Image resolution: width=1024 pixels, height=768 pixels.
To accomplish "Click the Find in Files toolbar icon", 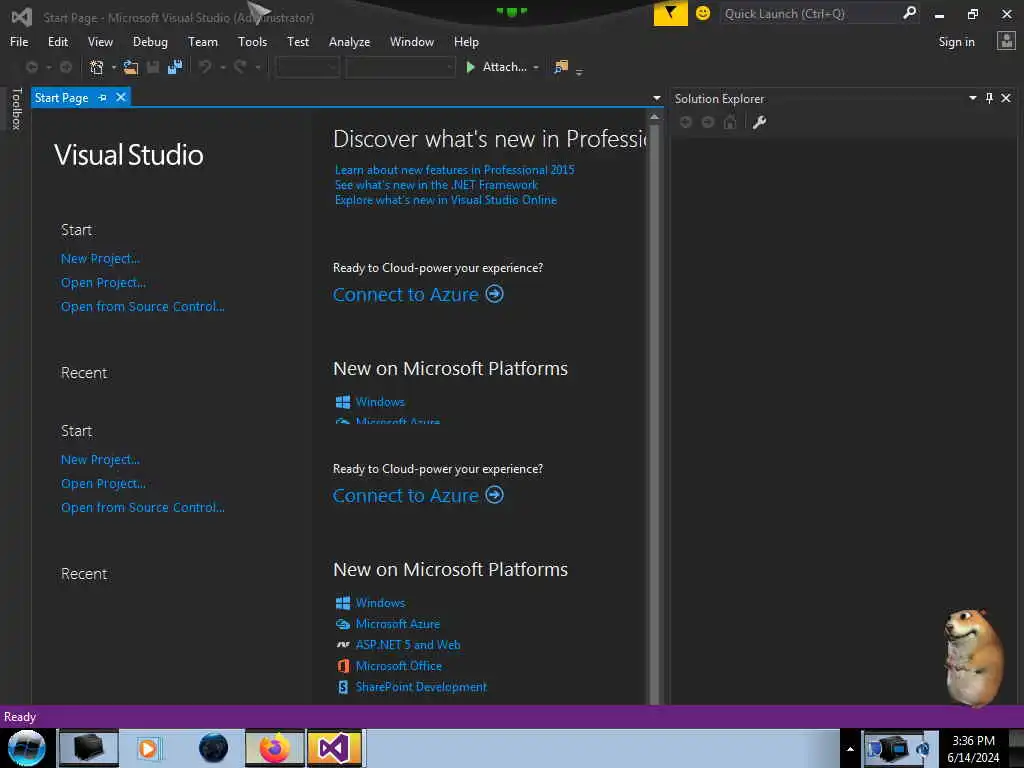I will coord(561,67).
